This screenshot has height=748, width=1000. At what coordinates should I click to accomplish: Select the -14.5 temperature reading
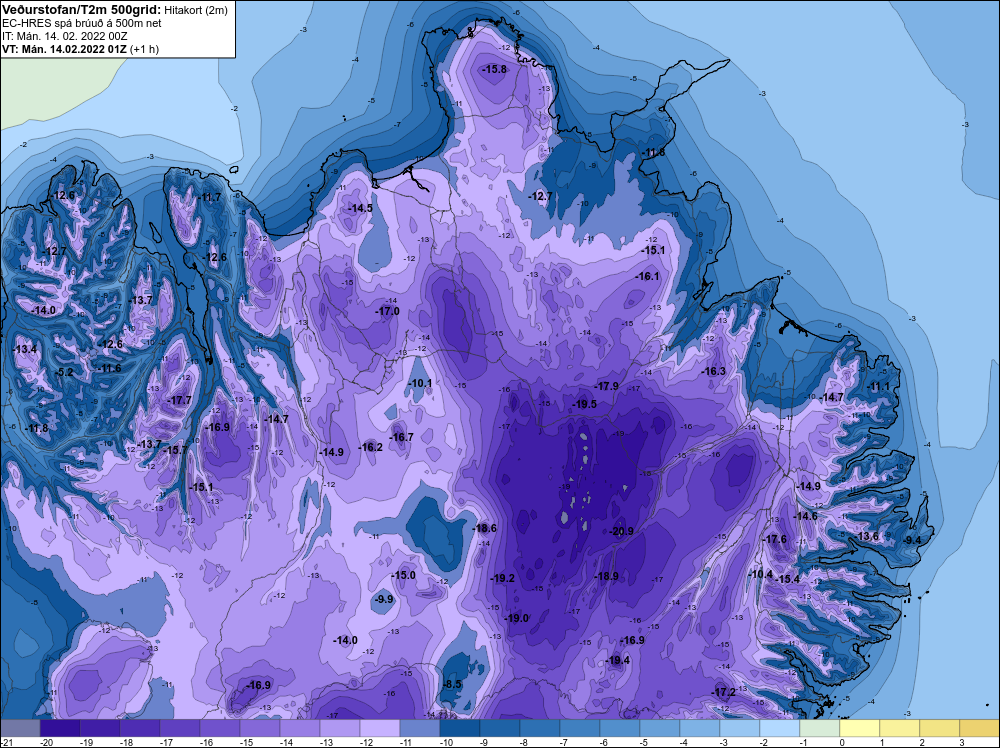pyautogui.click(x=360, y=208)
